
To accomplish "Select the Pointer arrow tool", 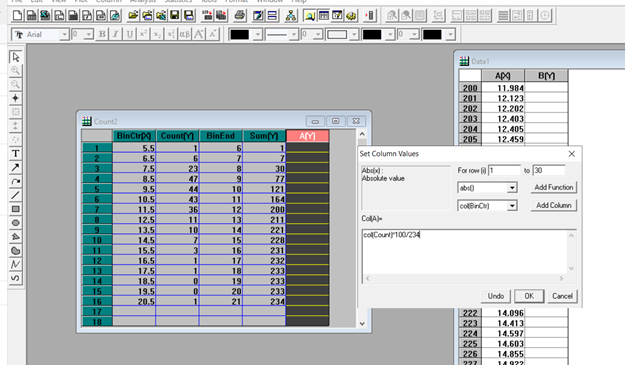I will click(x=16, y=57).
